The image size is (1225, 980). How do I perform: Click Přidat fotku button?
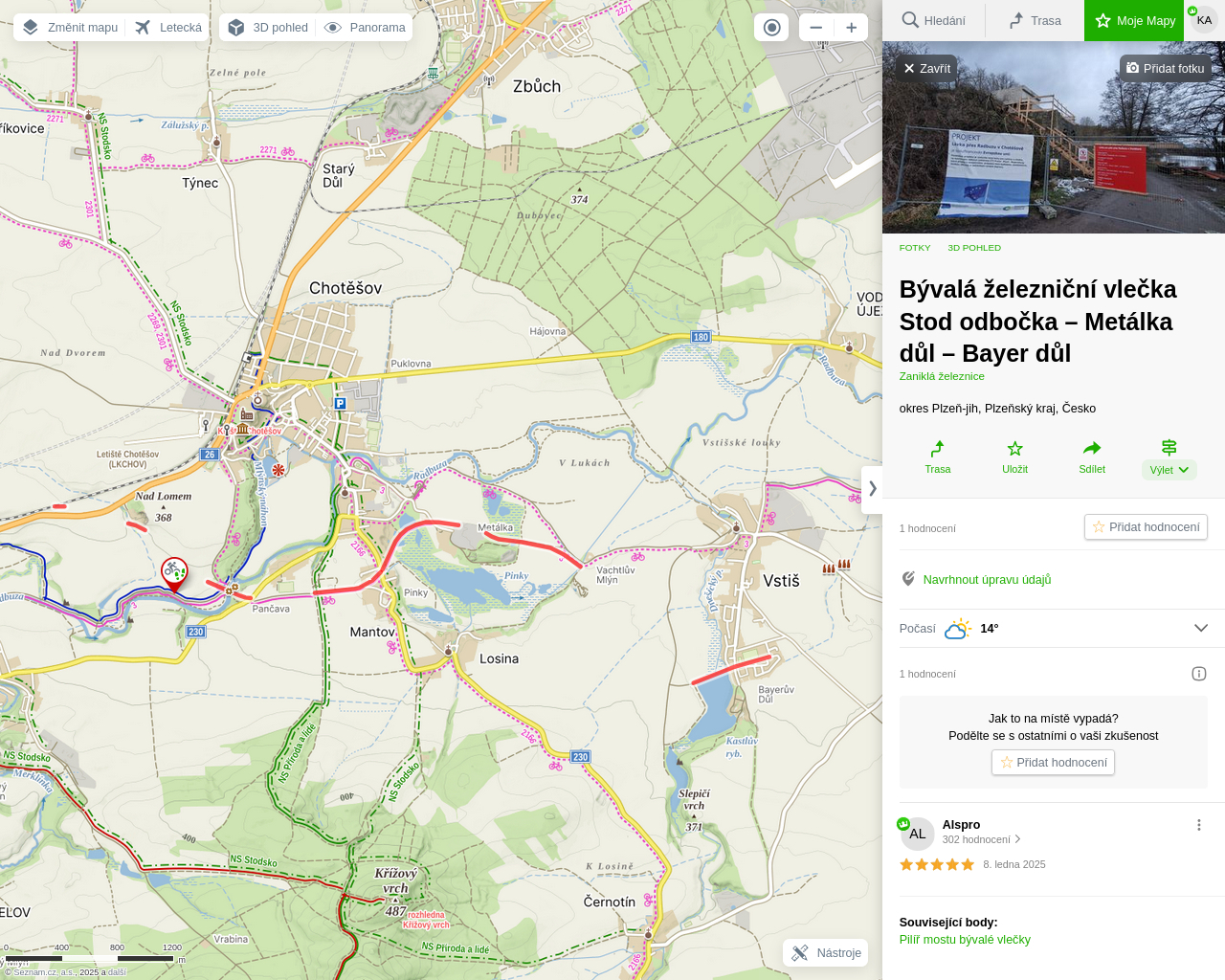click(1165, 68)
